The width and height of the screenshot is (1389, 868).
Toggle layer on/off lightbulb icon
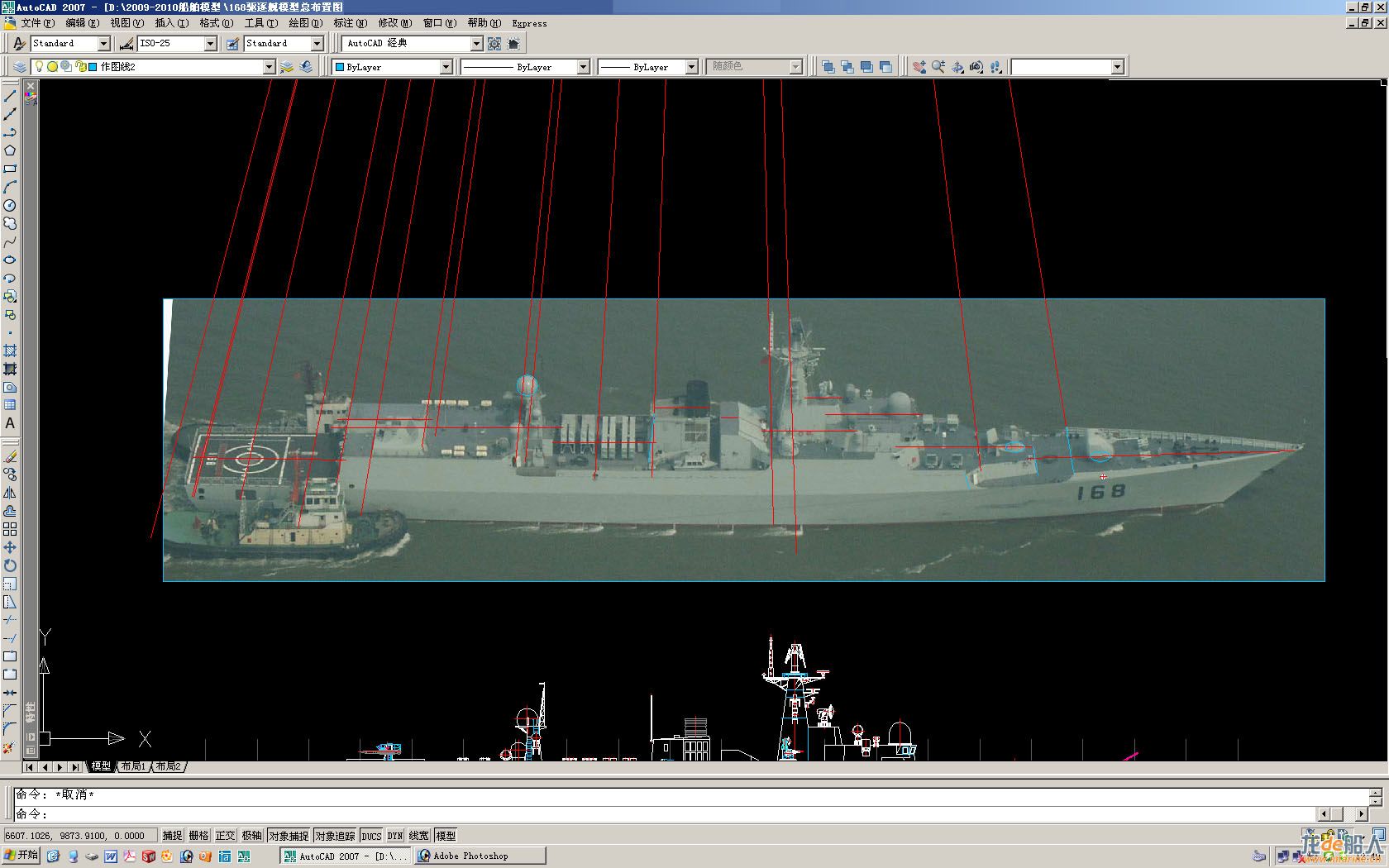(x=38, y=67)
